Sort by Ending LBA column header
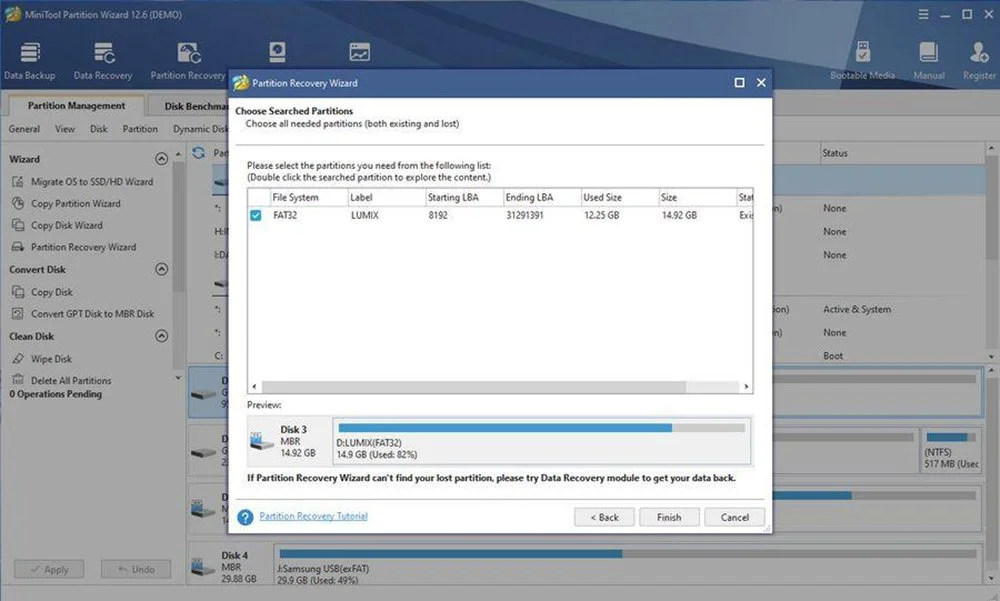Screen dimensions: 1000x601 click(x=542, y=197)
